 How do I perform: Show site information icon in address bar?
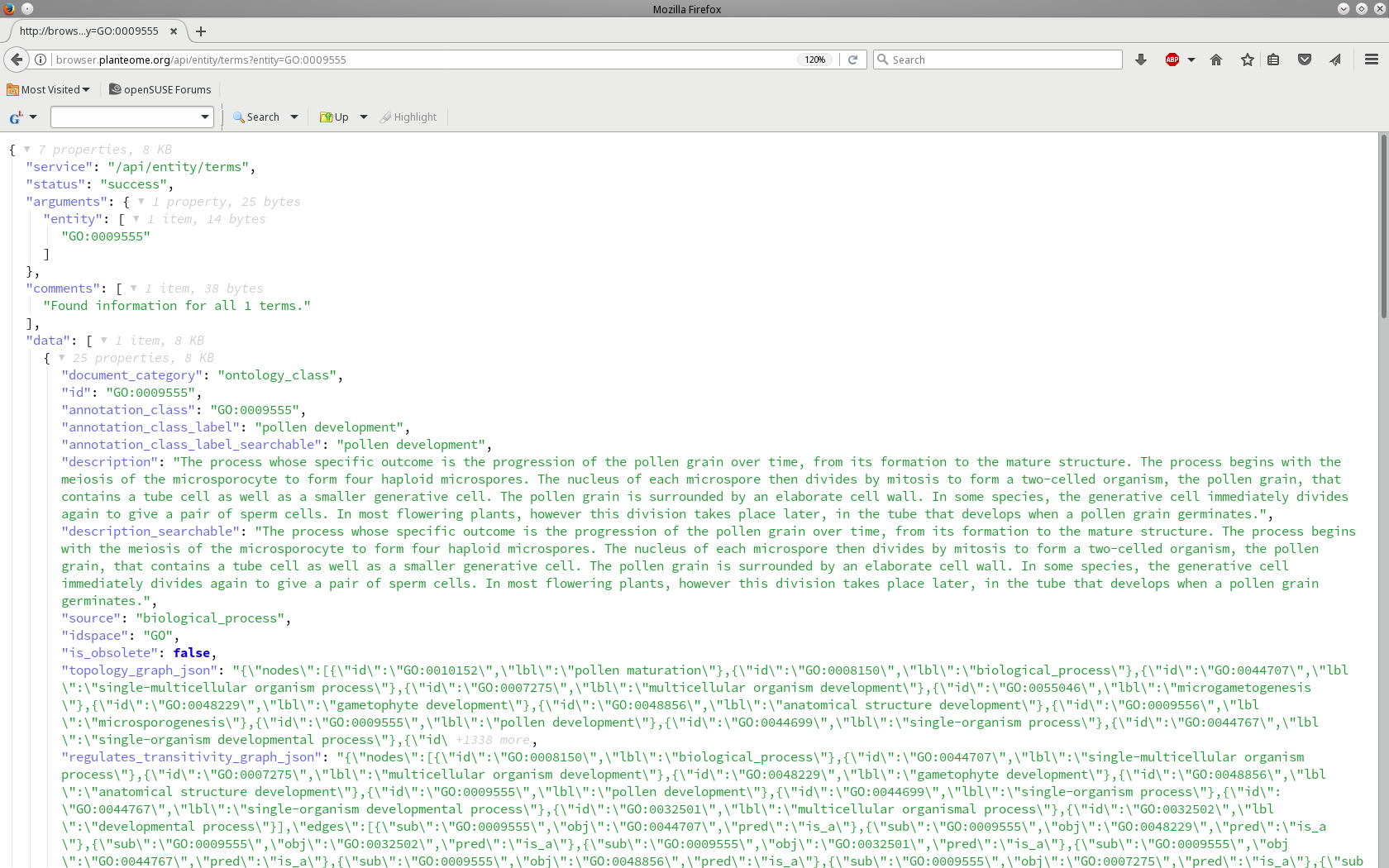(41, 60)
